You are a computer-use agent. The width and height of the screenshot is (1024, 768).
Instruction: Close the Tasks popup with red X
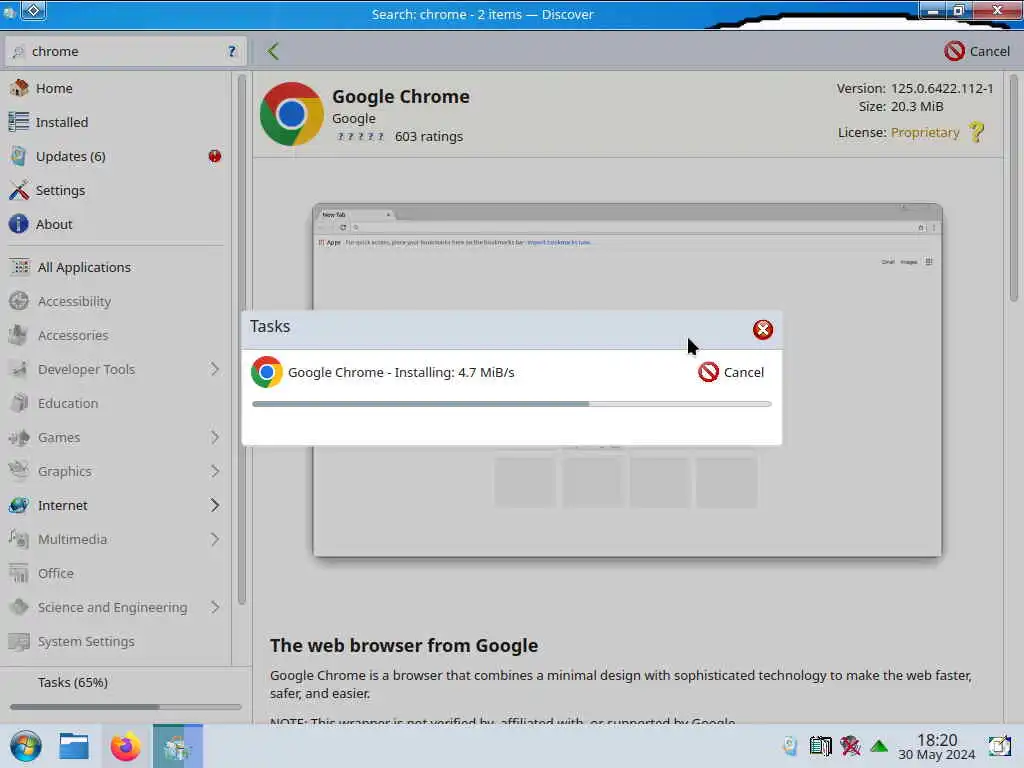(762, 329)
